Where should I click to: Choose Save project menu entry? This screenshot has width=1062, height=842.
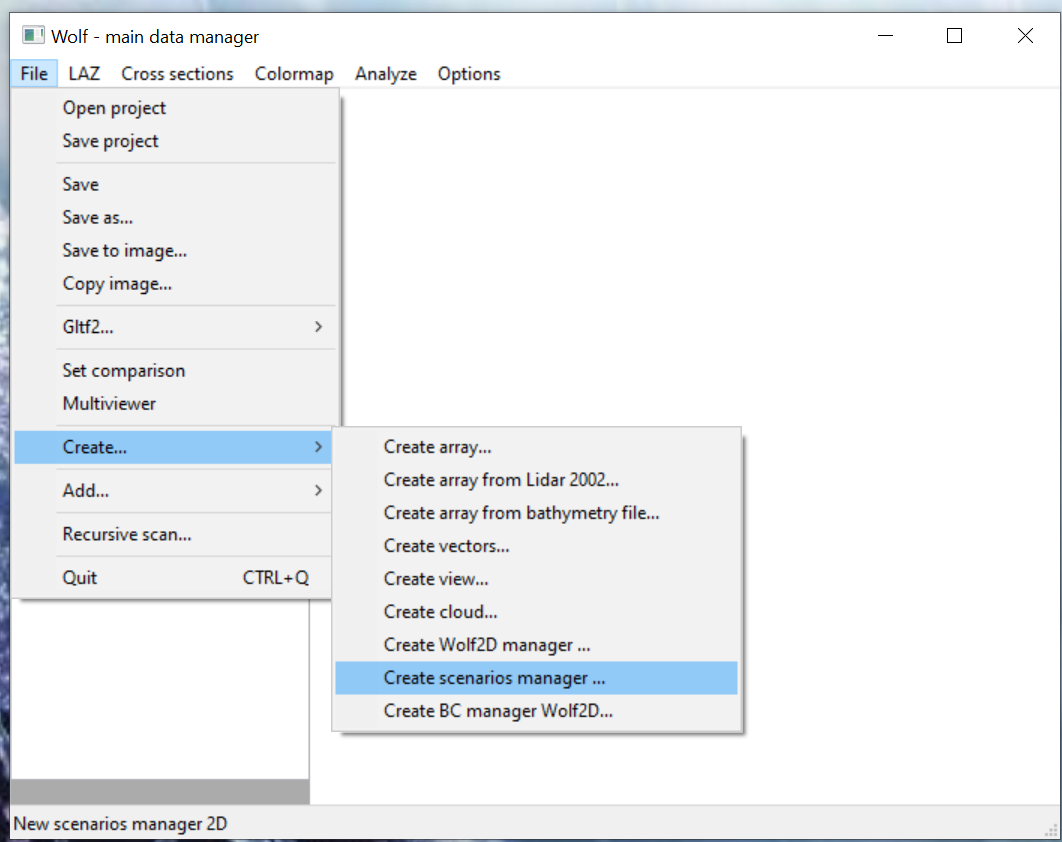[110, 141]
